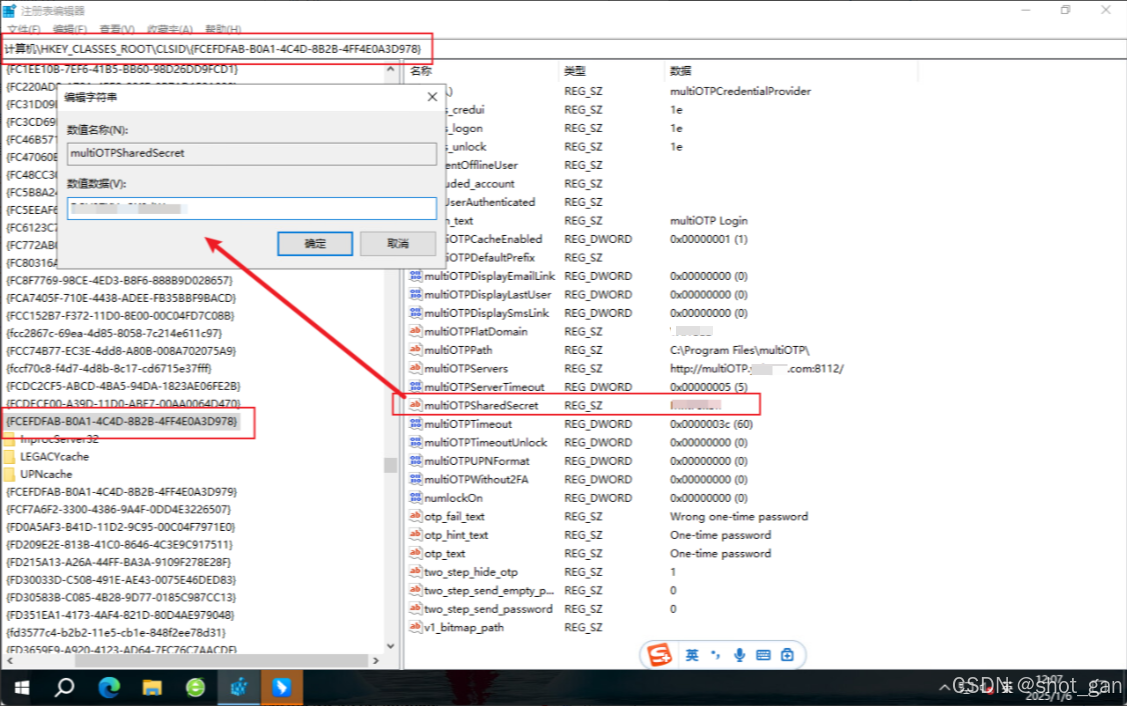Click the tree pane scroll-up arrow
1127x706 pixels.
click(x=390, y=70)
